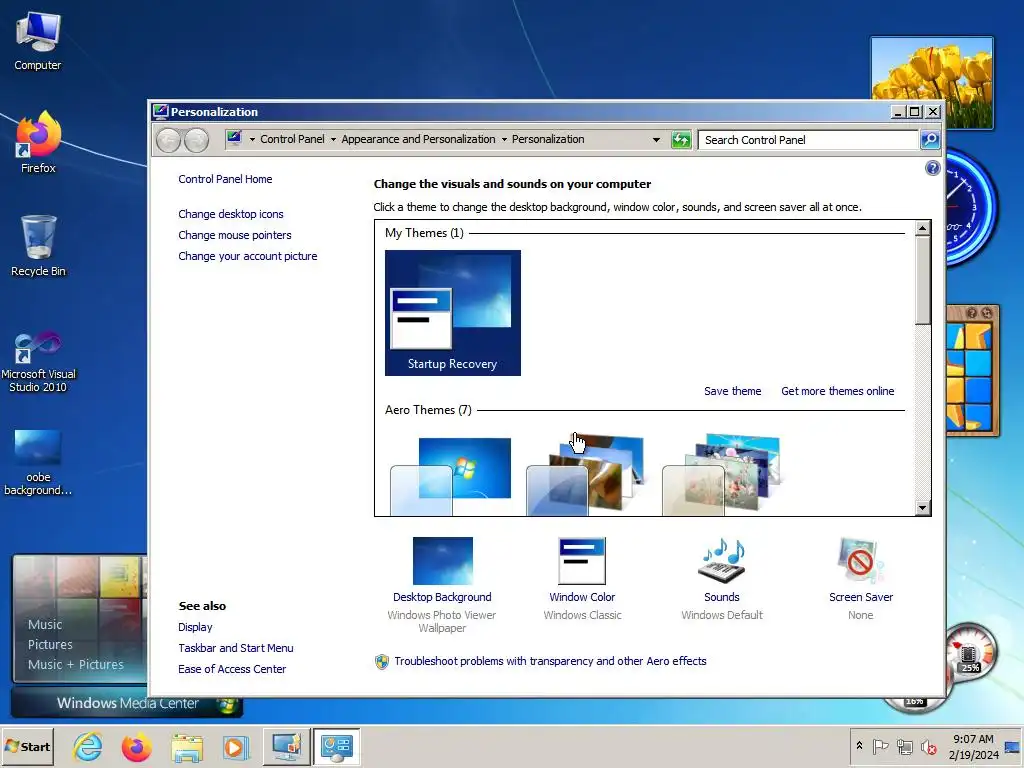Screen dimensions: 1024x768
Task: Expand the arrow after Appearance and Personalization
Action: 504,140
